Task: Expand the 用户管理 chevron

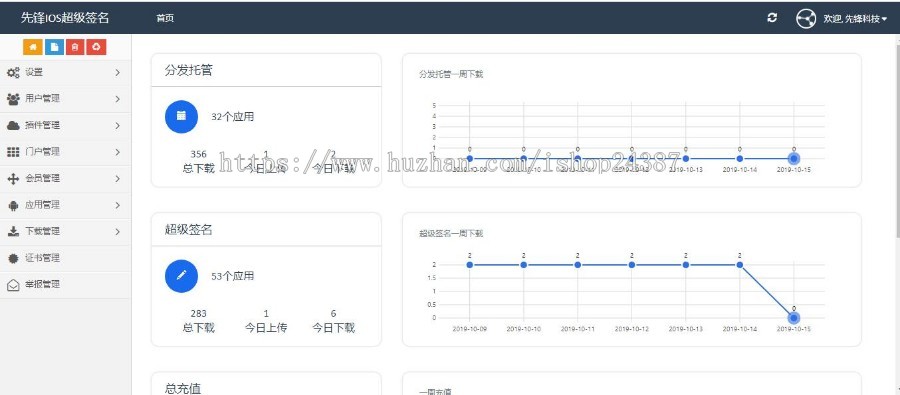Action: click(117, 99)
